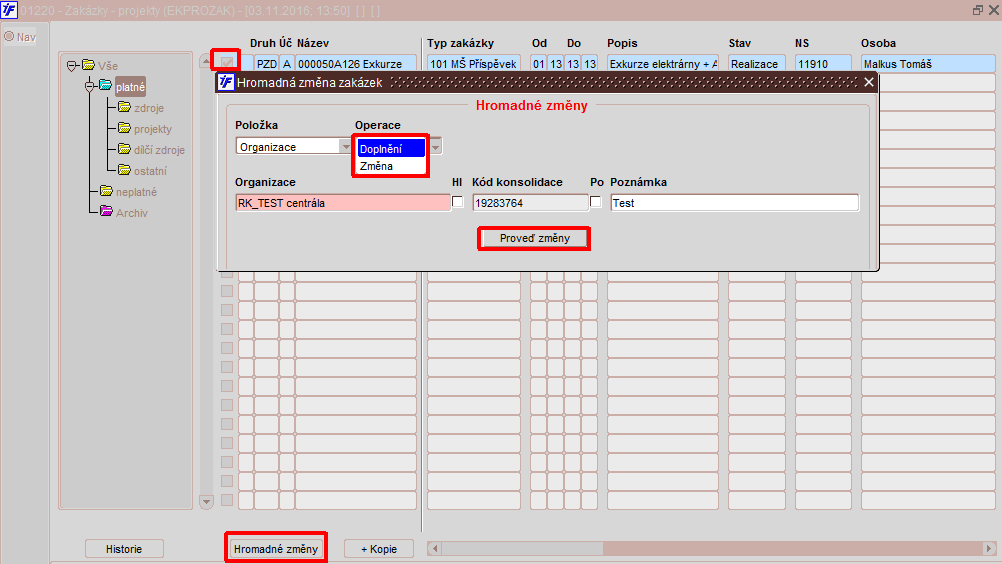Click the Osoba cell Malkus Tomáš
1002x564 pixels.
tap(928, 64)
